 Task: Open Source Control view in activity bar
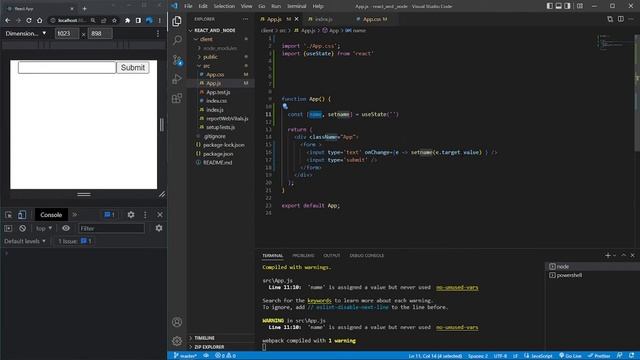177,60
